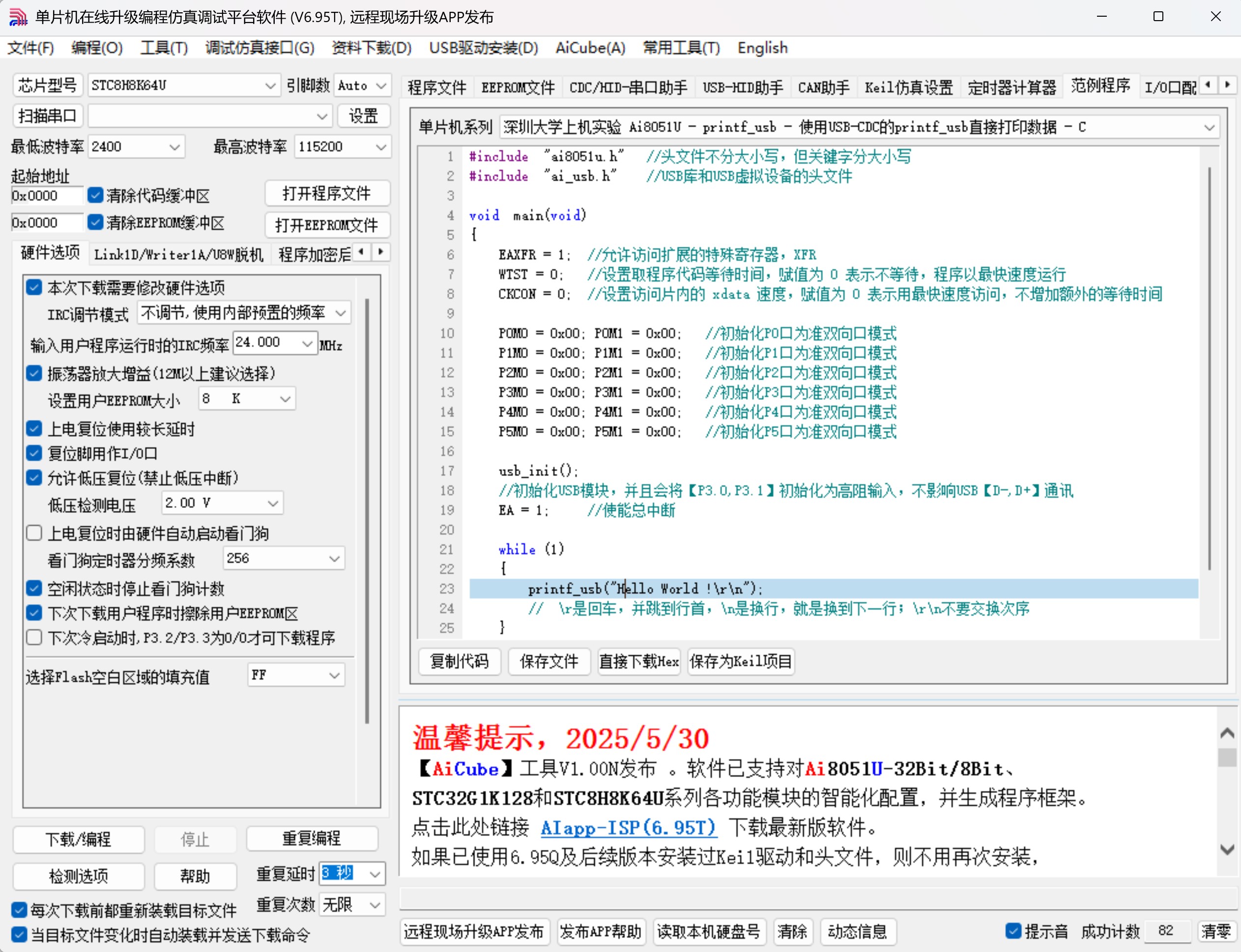Open the 调试仿真接口(G) menu

pyautogui.click(x=260, y=48)
